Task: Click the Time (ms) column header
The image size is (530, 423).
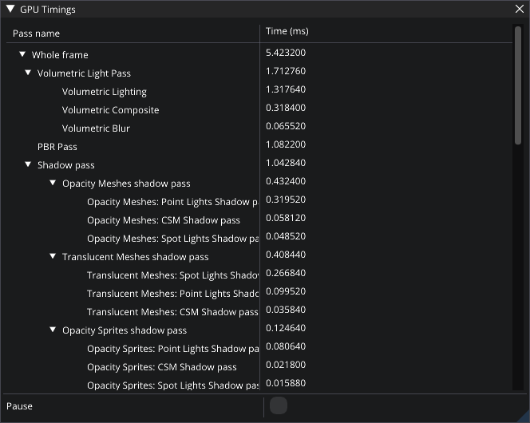Action: click(x=287, y=31)
